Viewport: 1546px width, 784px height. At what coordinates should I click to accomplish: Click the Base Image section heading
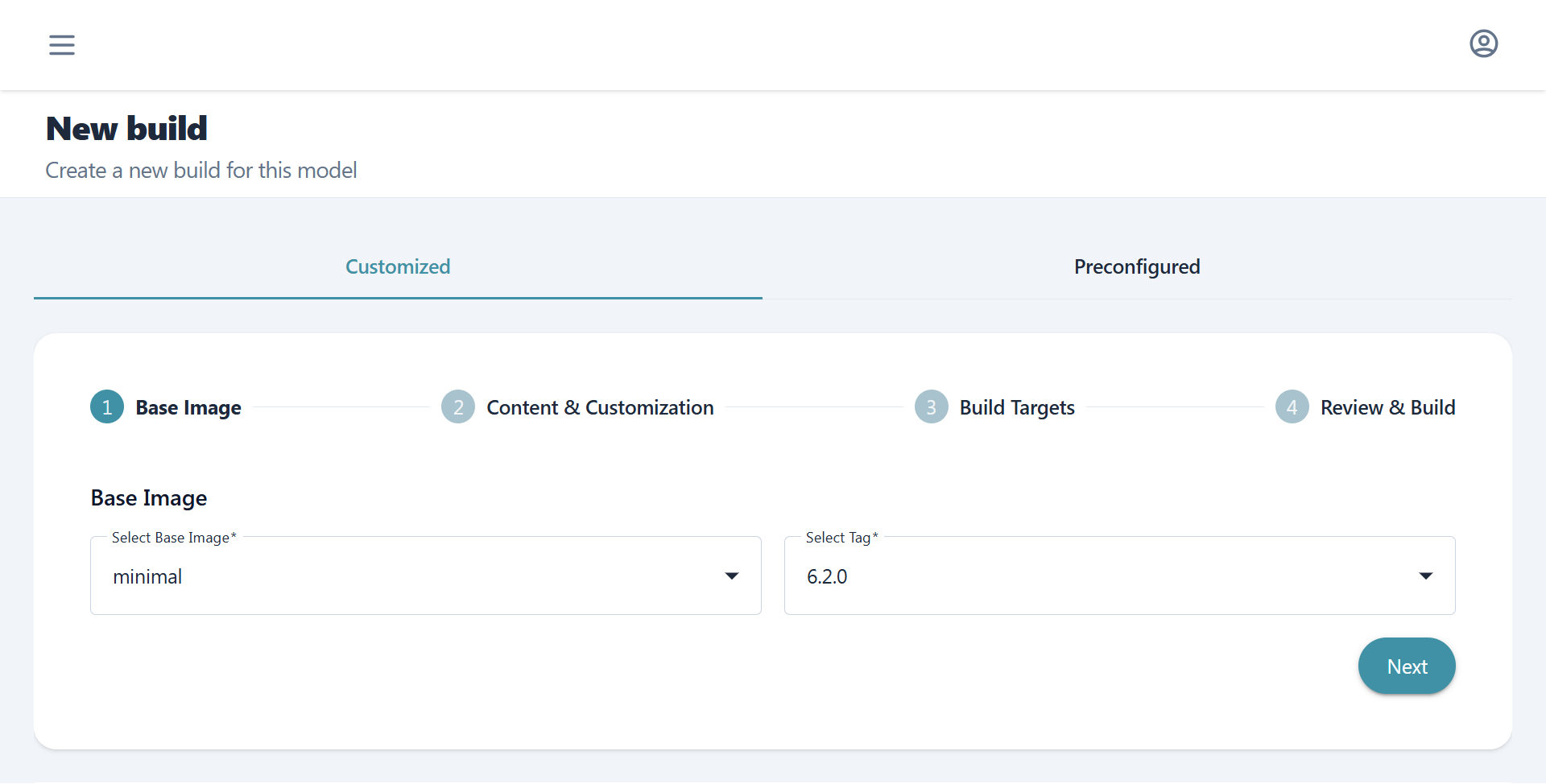[x=149, y=498]
